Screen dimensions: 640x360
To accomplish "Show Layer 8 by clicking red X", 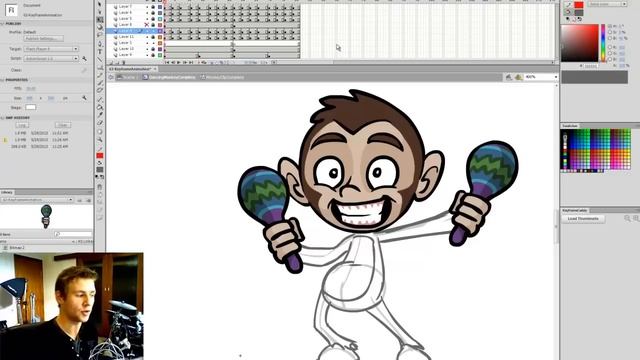I will coord(147,25).
